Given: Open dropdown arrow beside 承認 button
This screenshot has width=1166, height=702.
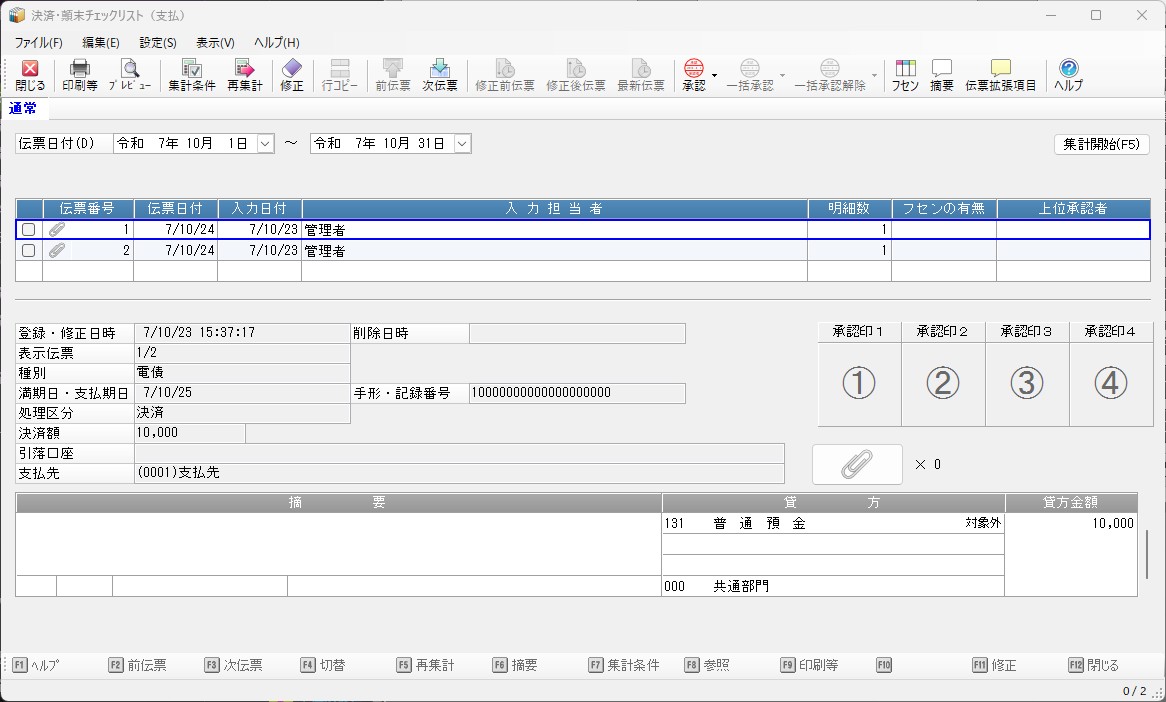Looking at the screenshot, I should 715,75.
